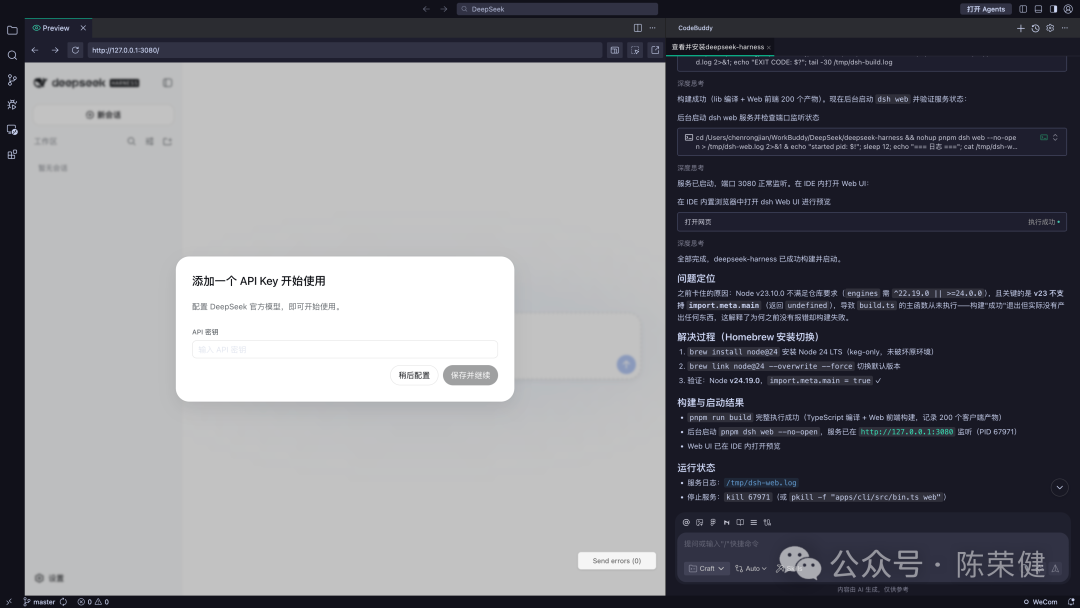Open CodeBuddy chat history

tap(1035, 28)
